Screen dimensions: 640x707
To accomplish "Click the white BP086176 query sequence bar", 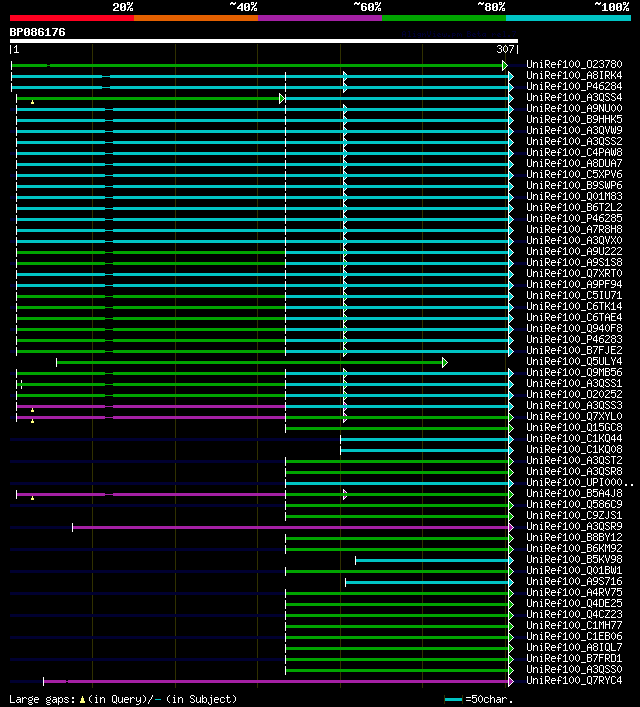I will pyautogui.click(x=264, y=41).
